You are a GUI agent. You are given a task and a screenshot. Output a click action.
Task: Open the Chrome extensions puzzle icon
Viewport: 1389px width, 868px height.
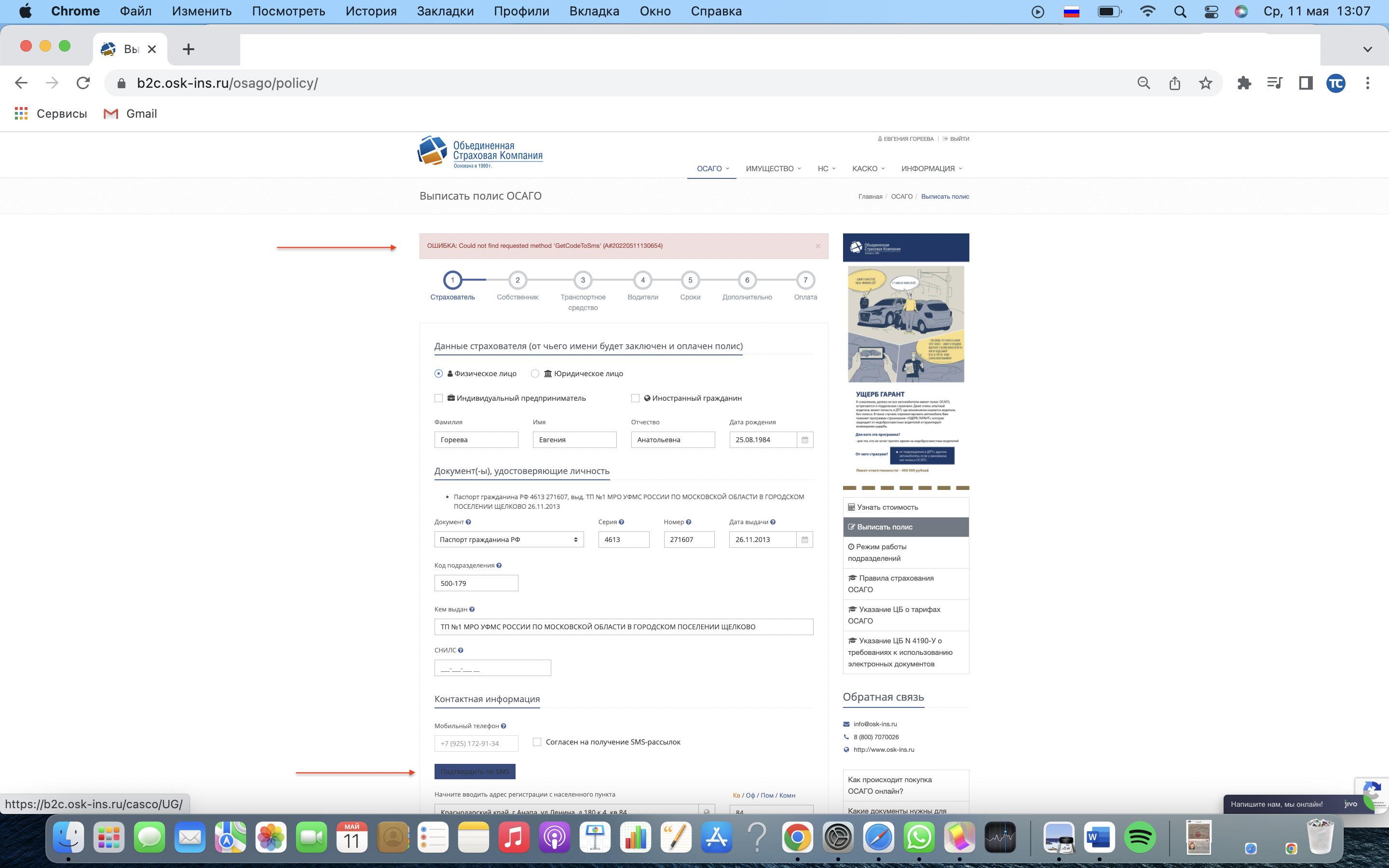(x=1244, y=83)
